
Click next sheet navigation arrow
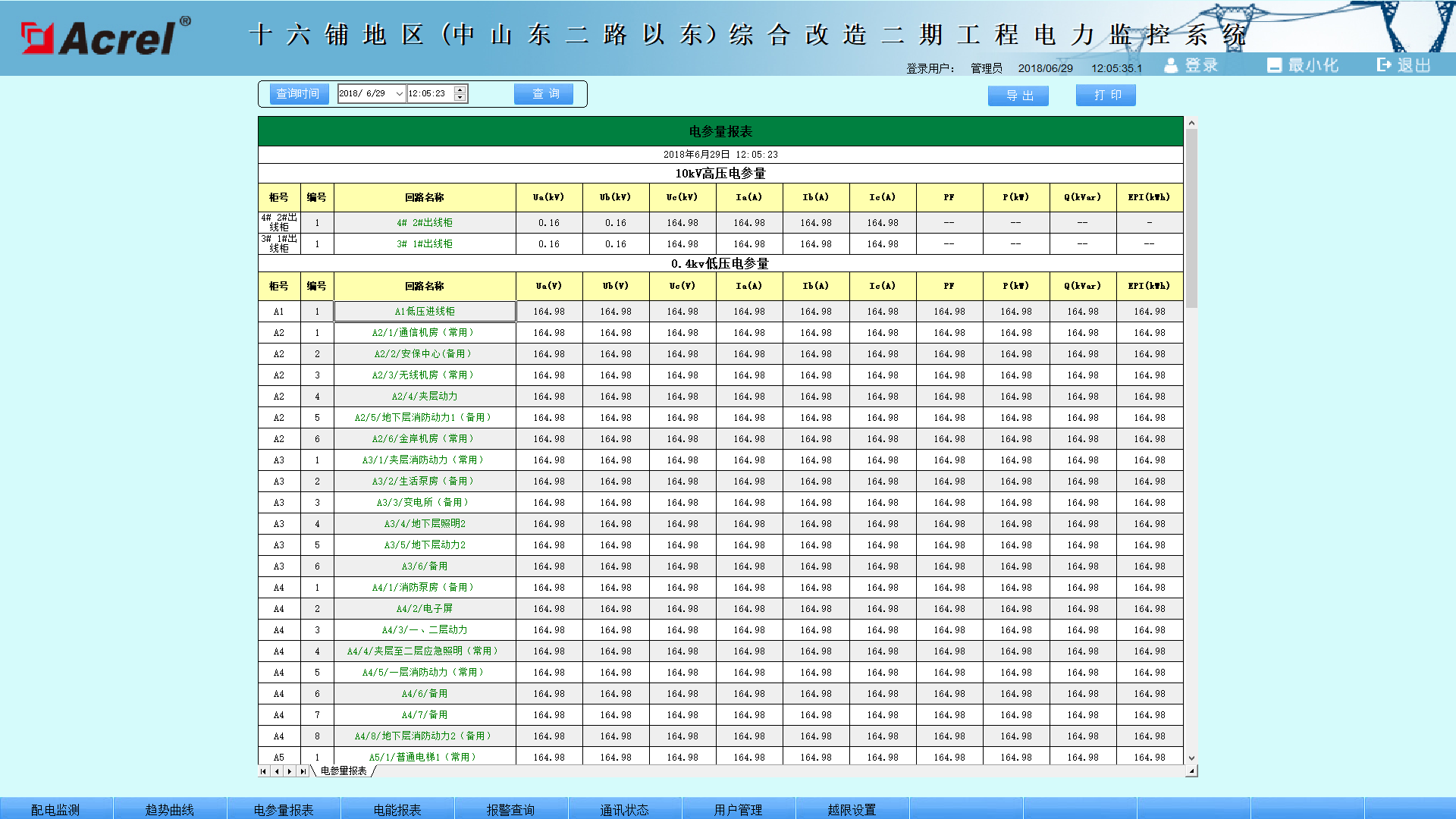(290, 771)
